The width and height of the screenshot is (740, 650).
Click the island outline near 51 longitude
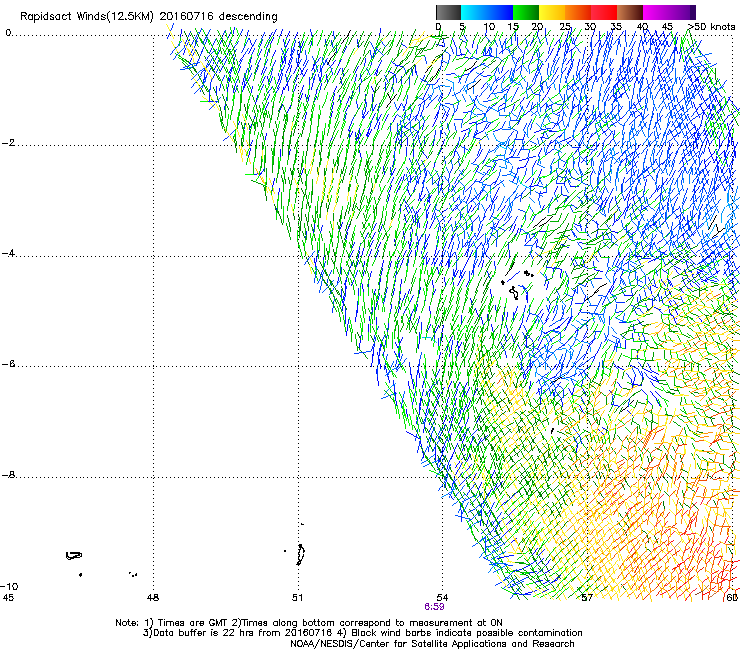point(300,555)
